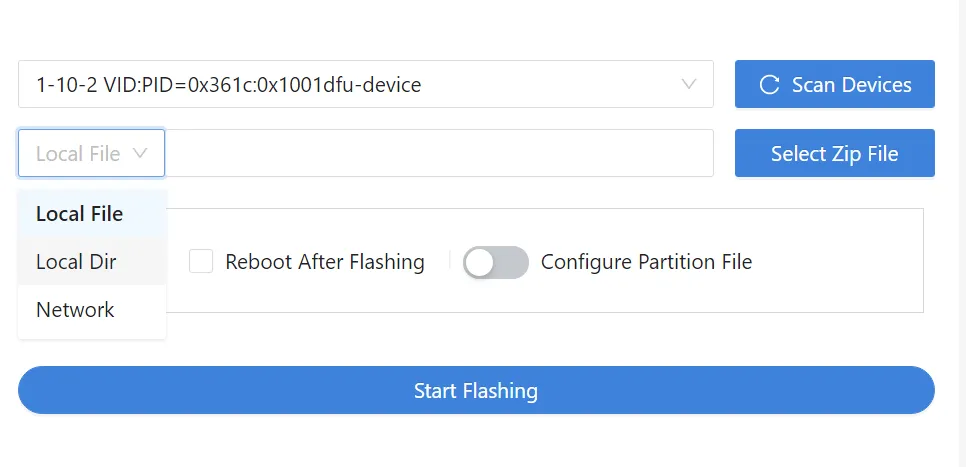Click the Reboot After Flashing label text
This screenshot has width=966, height=467.
coord(325,262)
